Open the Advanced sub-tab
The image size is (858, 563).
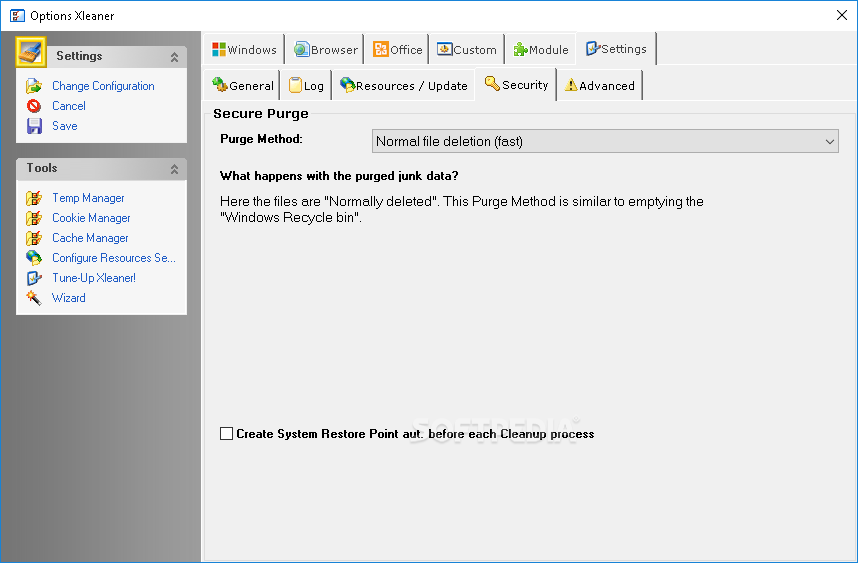coord(600,86)
